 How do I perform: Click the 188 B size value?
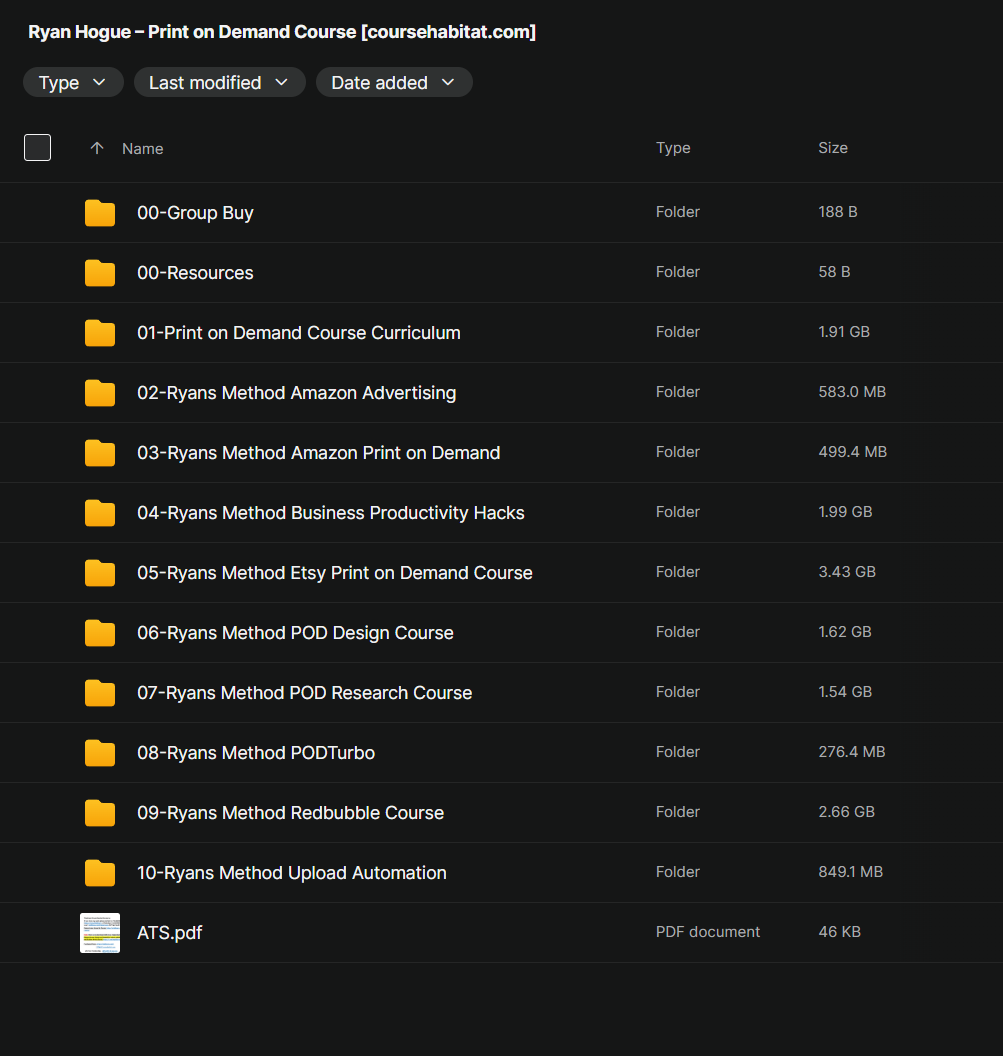click(838, 211)
